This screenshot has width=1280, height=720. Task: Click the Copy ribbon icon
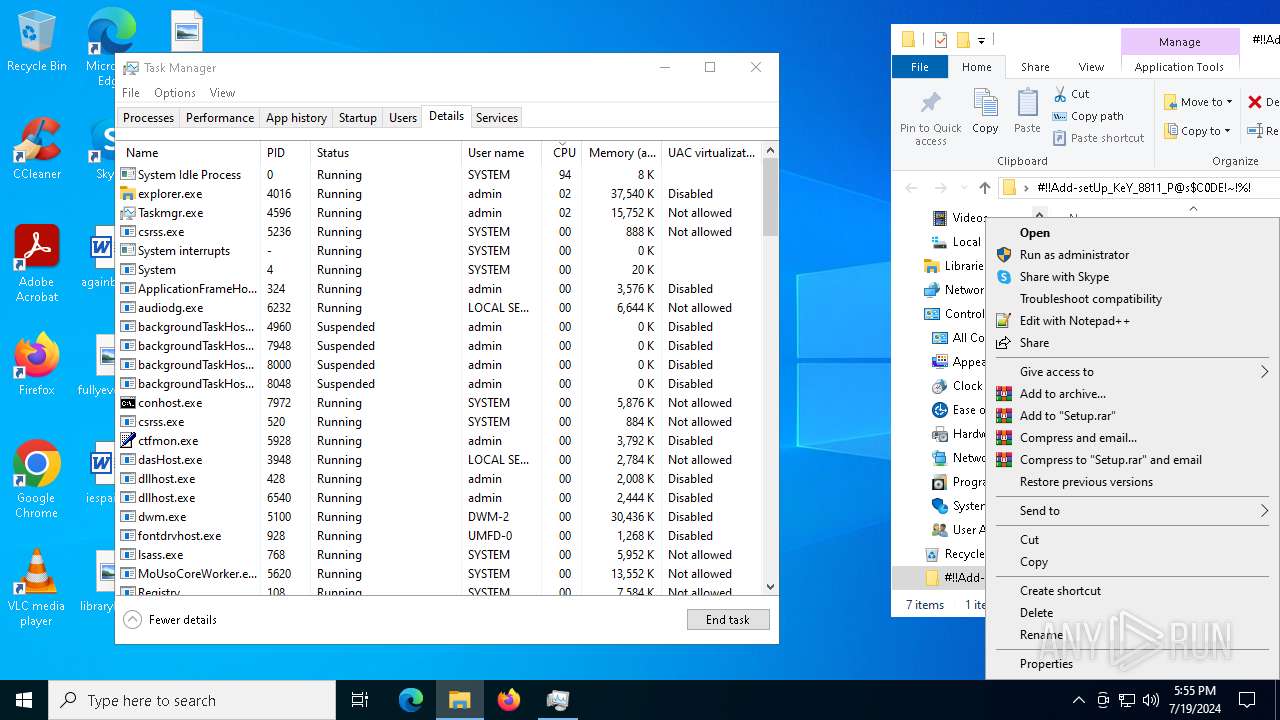[x=985, y=111]
